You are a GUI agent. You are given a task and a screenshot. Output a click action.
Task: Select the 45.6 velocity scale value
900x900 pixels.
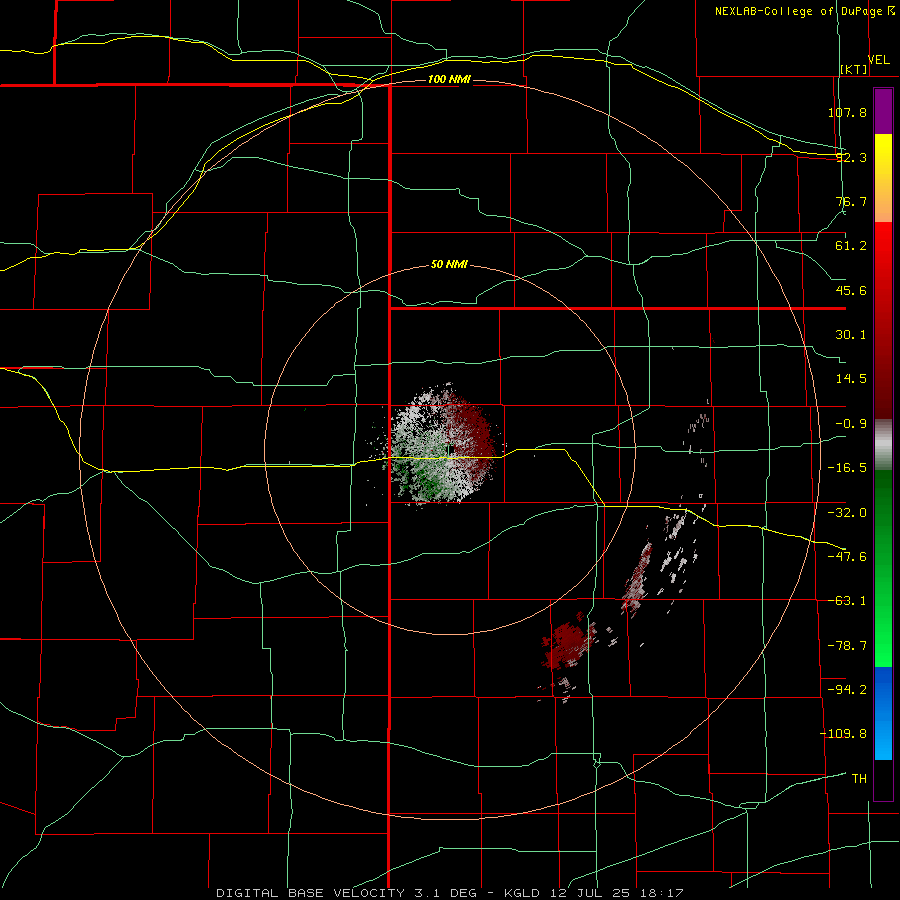coord(851,290)
